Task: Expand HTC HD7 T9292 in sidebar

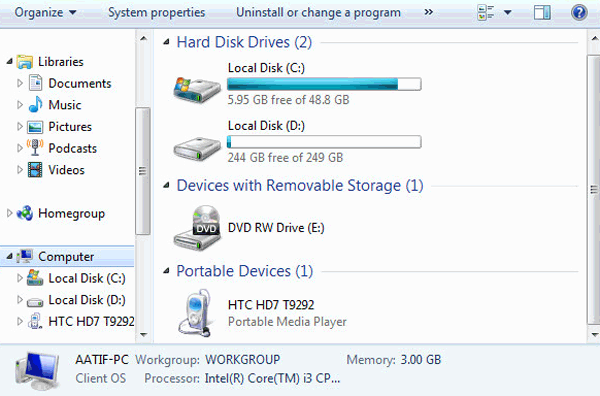Action: coord(20,321)
